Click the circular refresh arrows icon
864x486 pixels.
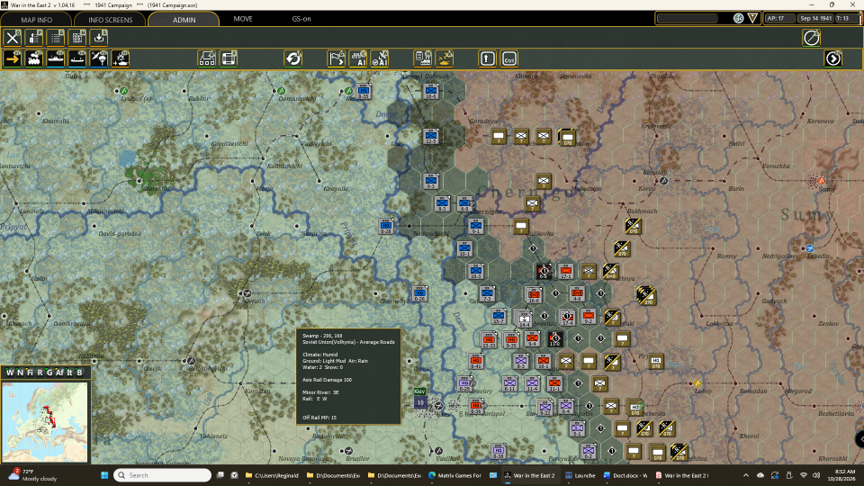293,58
